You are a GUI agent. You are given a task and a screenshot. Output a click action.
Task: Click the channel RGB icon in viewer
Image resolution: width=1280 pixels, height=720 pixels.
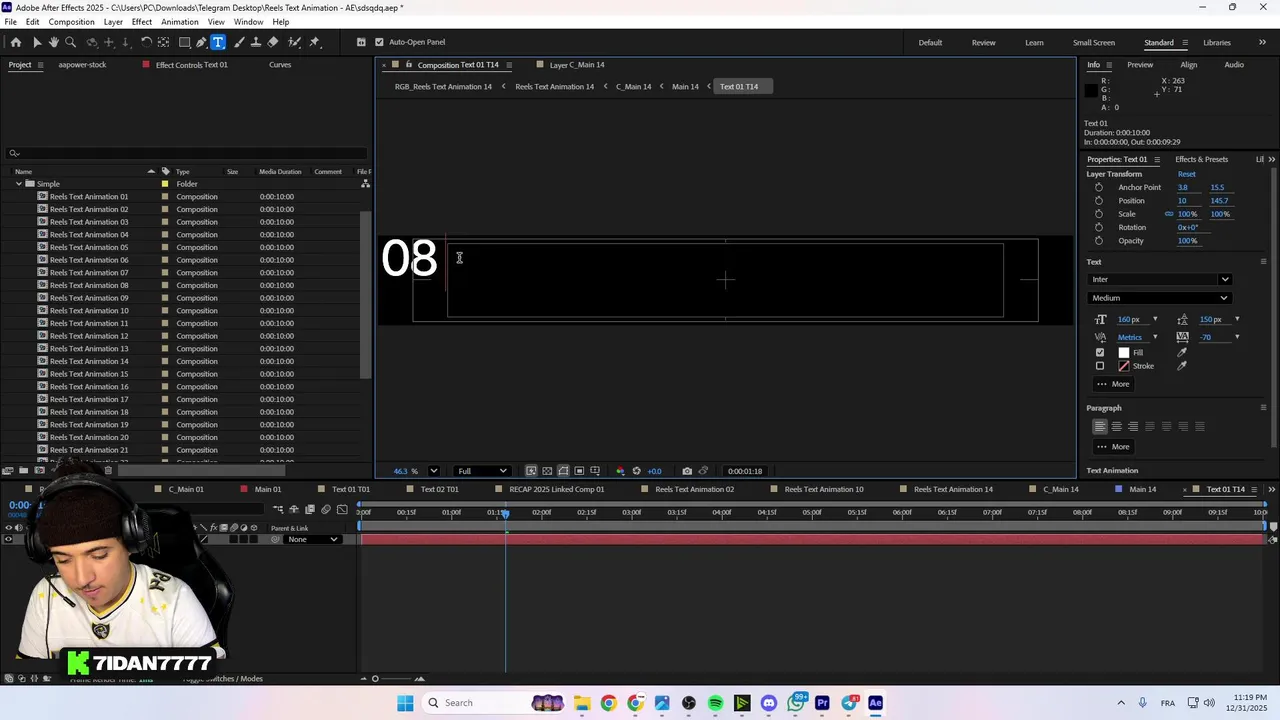pos(620,471)
